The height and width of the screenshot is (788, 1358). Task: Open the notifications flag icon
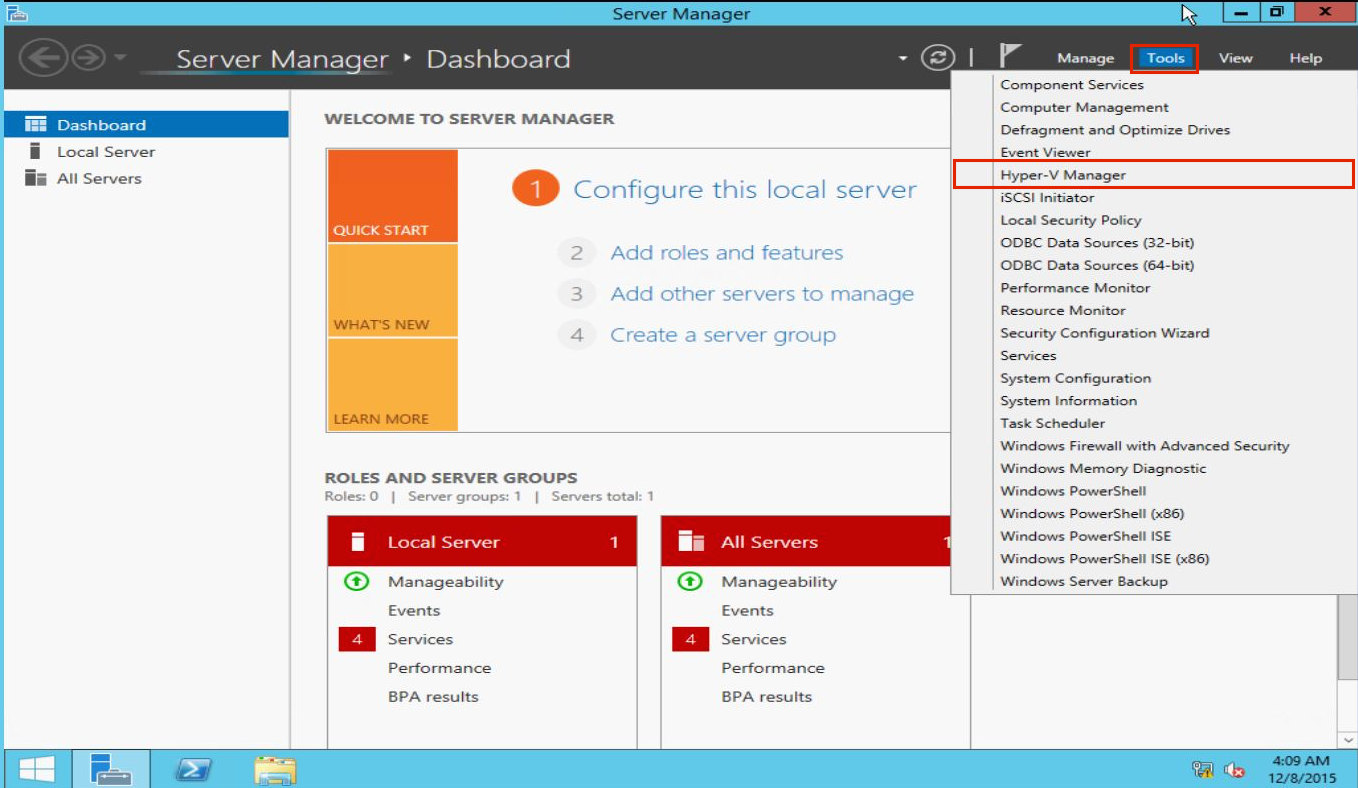pyautogui.click(x=1009, y=57)
